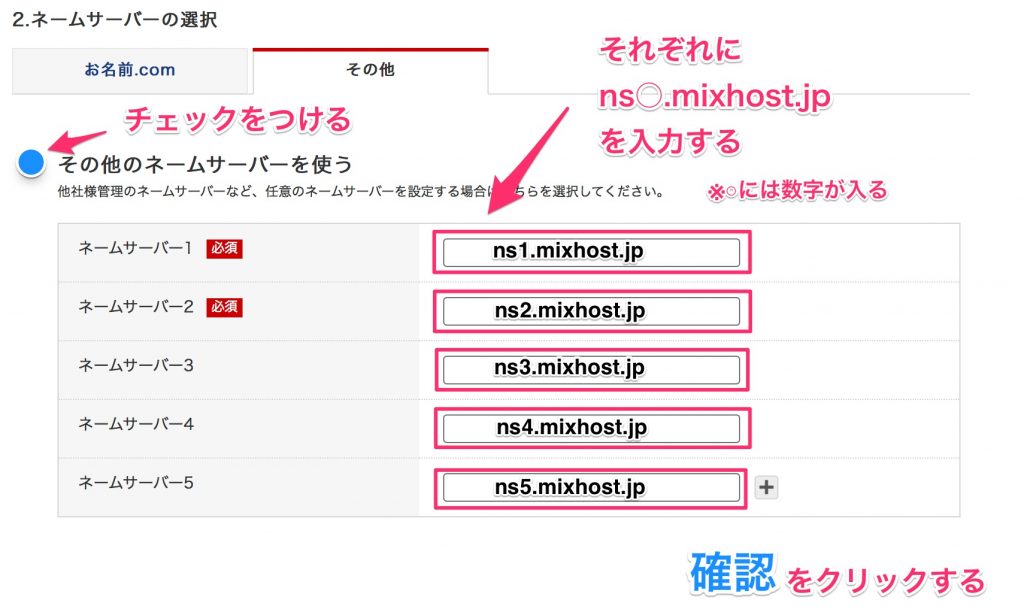Select the blue radio button circle
The image size is (1024, 612).
(x=32, y=162)
